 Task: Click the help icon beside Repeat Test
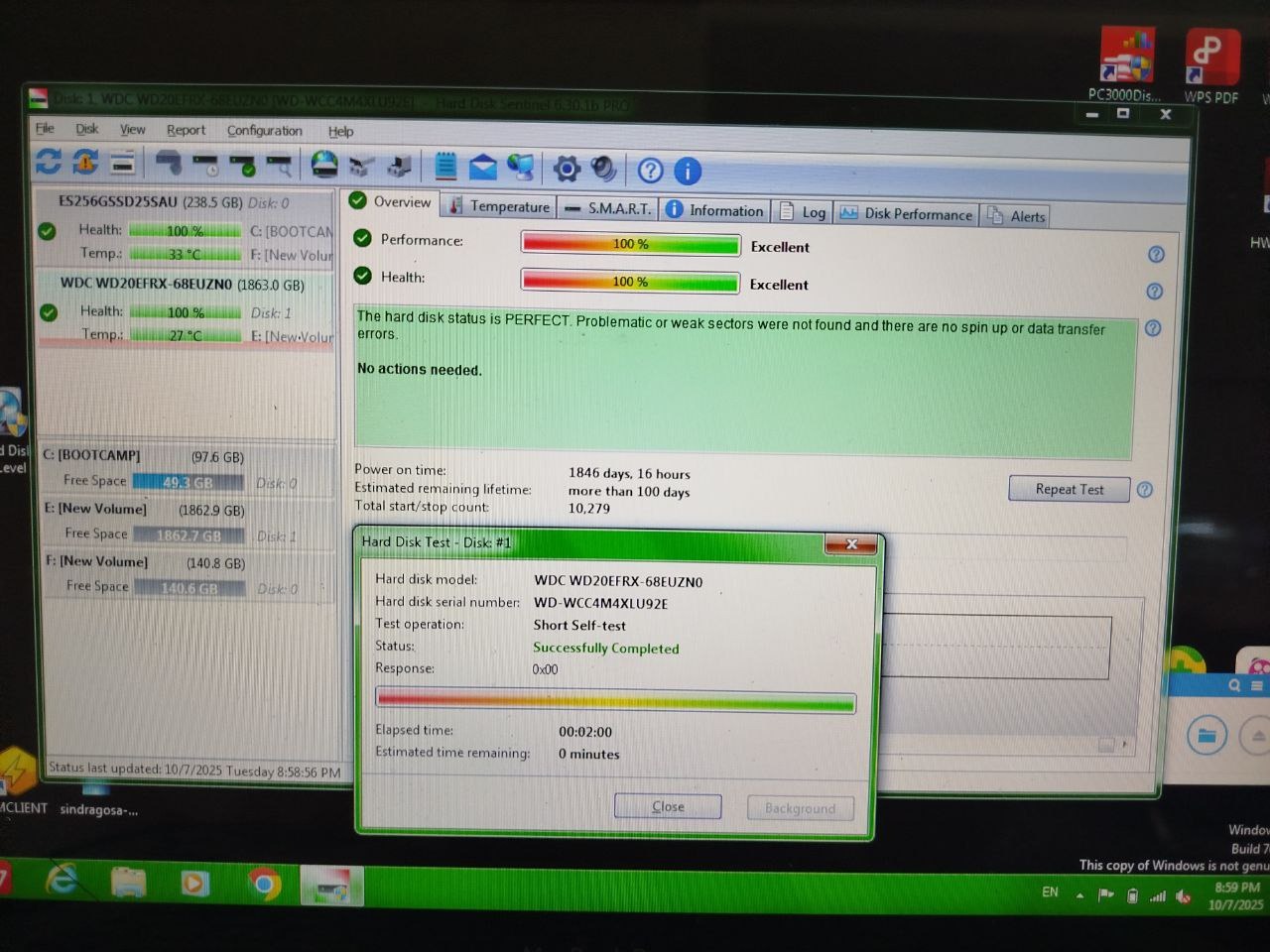[1145, 490]
